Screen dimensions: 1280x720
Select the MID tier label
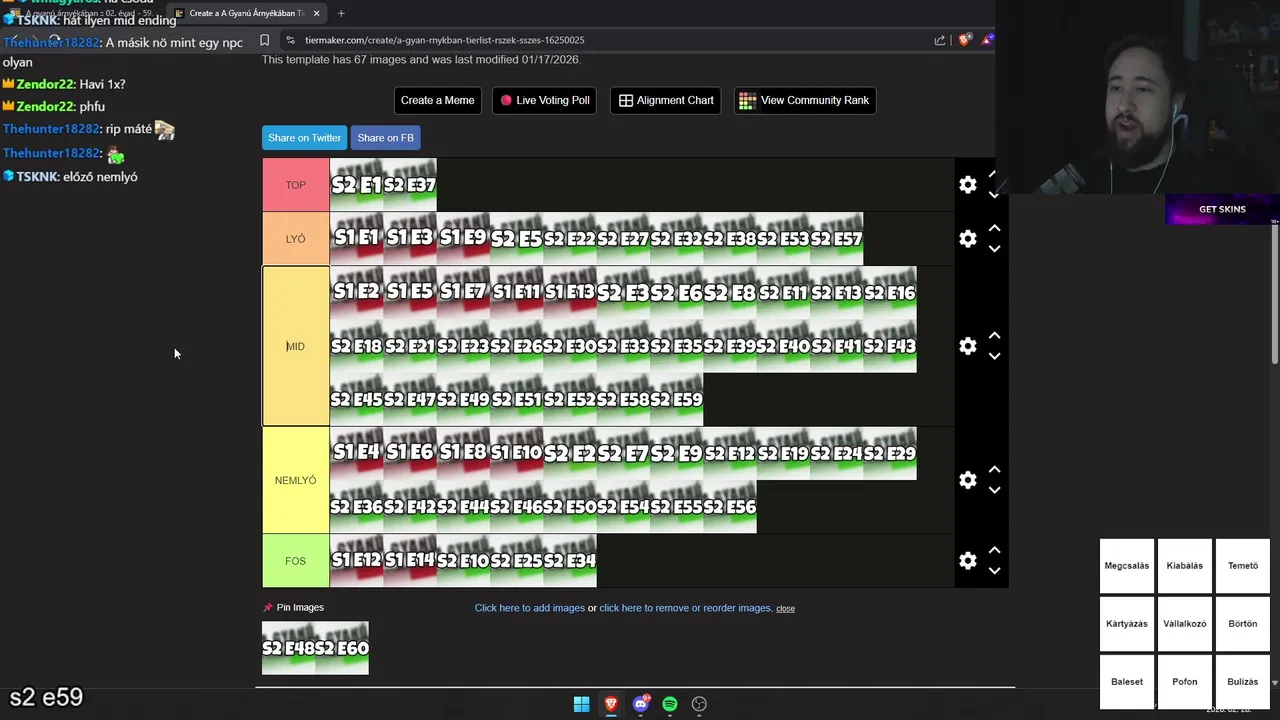coord(296,346)
